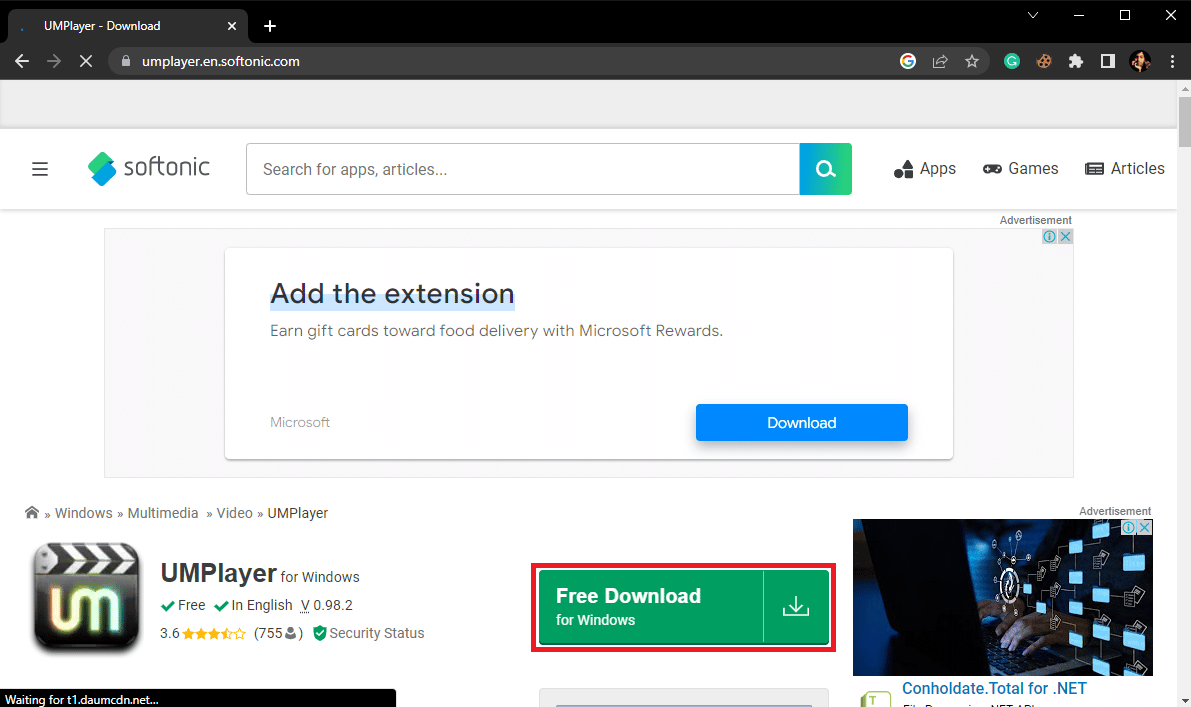Click the 755 user votes count
Screen dimensions: 1191x707
pos(278,633)
